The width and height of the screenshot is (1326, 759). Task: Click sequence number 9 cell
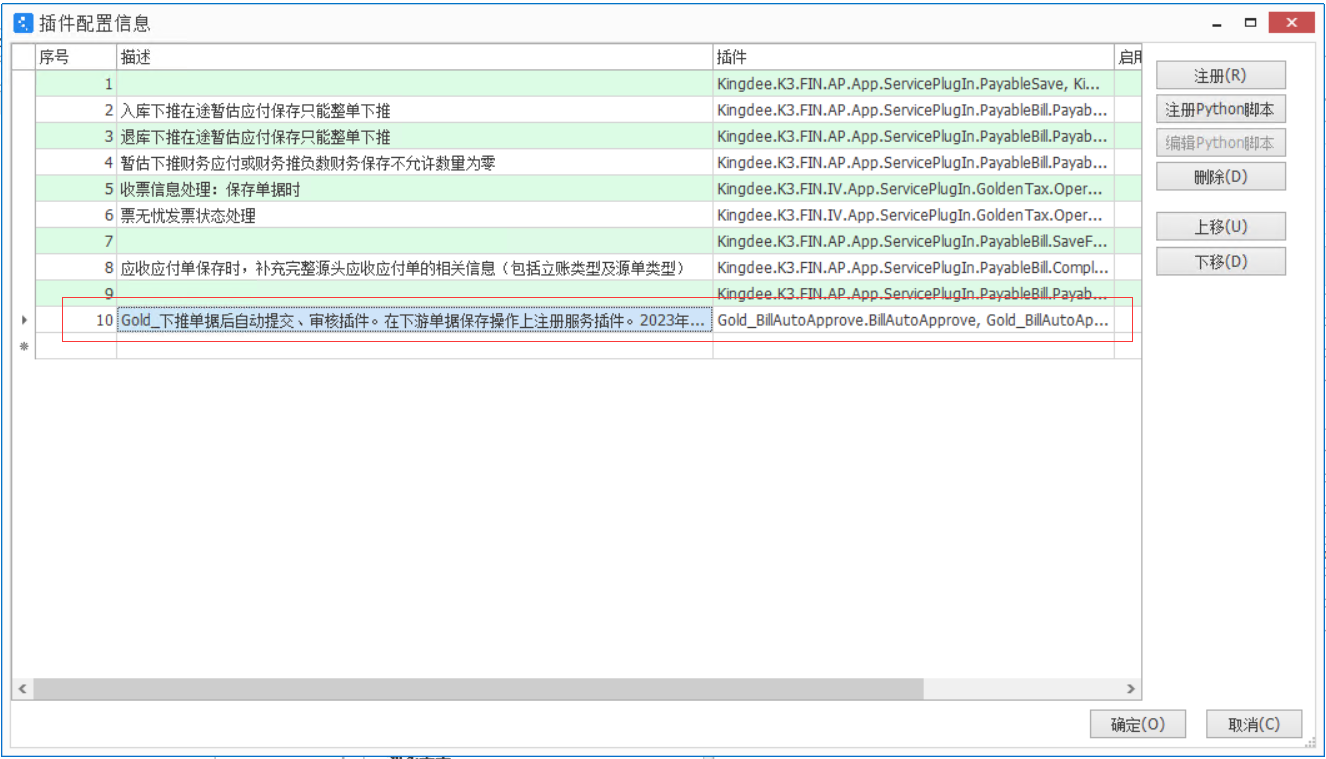(76, 294)
